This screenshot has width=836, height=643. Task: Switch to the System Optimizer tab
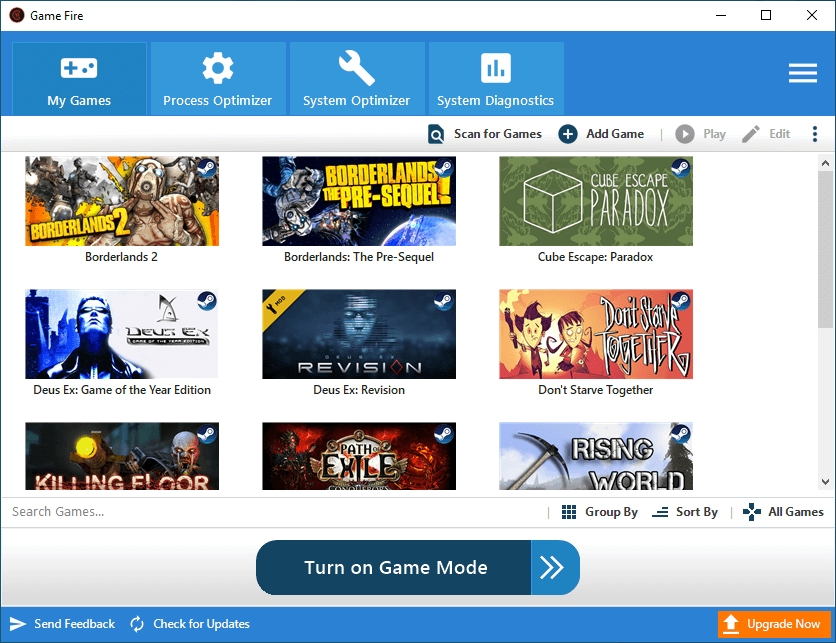click(357, 78)
